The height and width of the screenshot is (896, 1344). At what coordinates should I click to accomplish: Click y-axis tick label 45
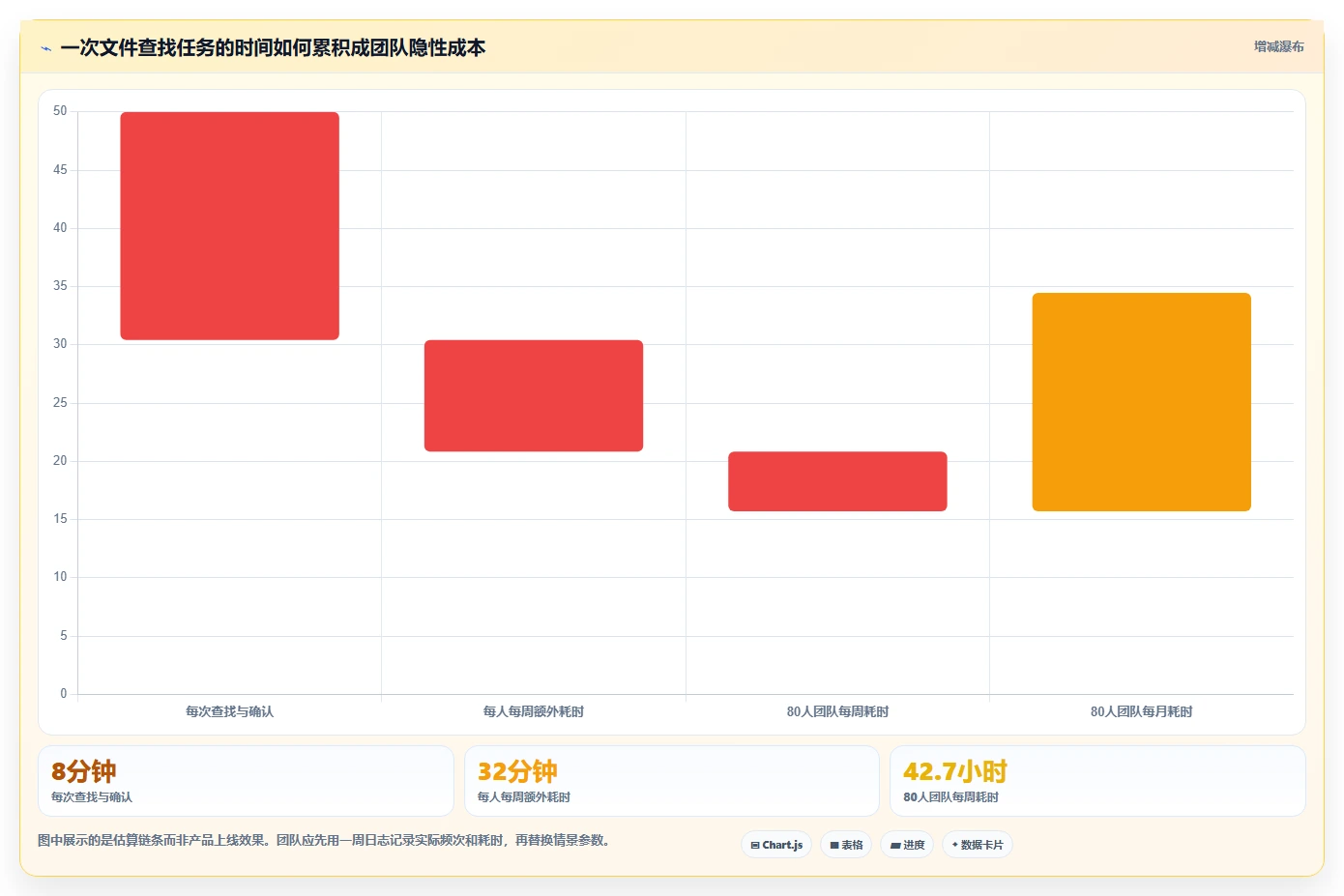60,170
